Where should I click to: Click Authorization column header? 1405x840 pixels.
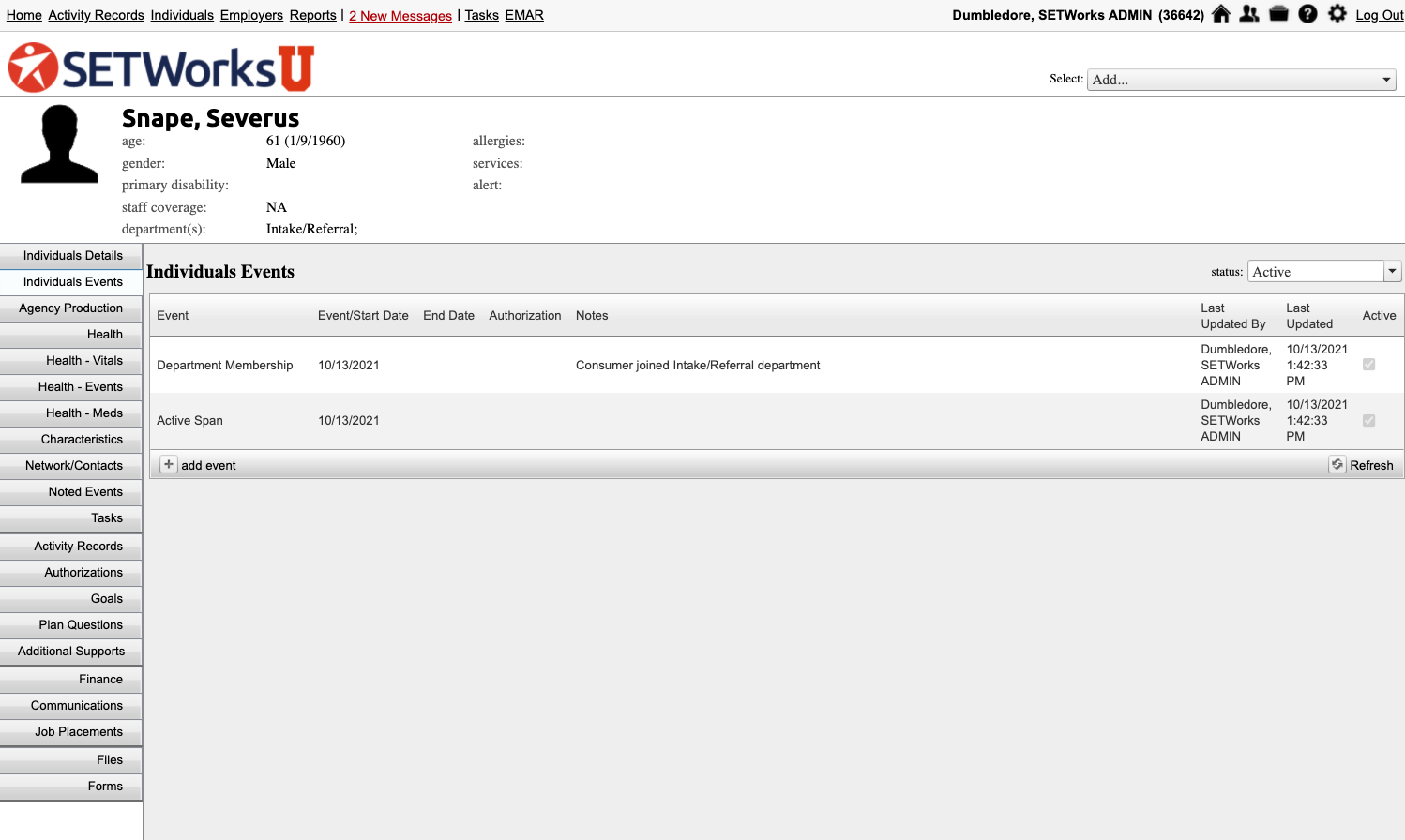click(525, 315)
